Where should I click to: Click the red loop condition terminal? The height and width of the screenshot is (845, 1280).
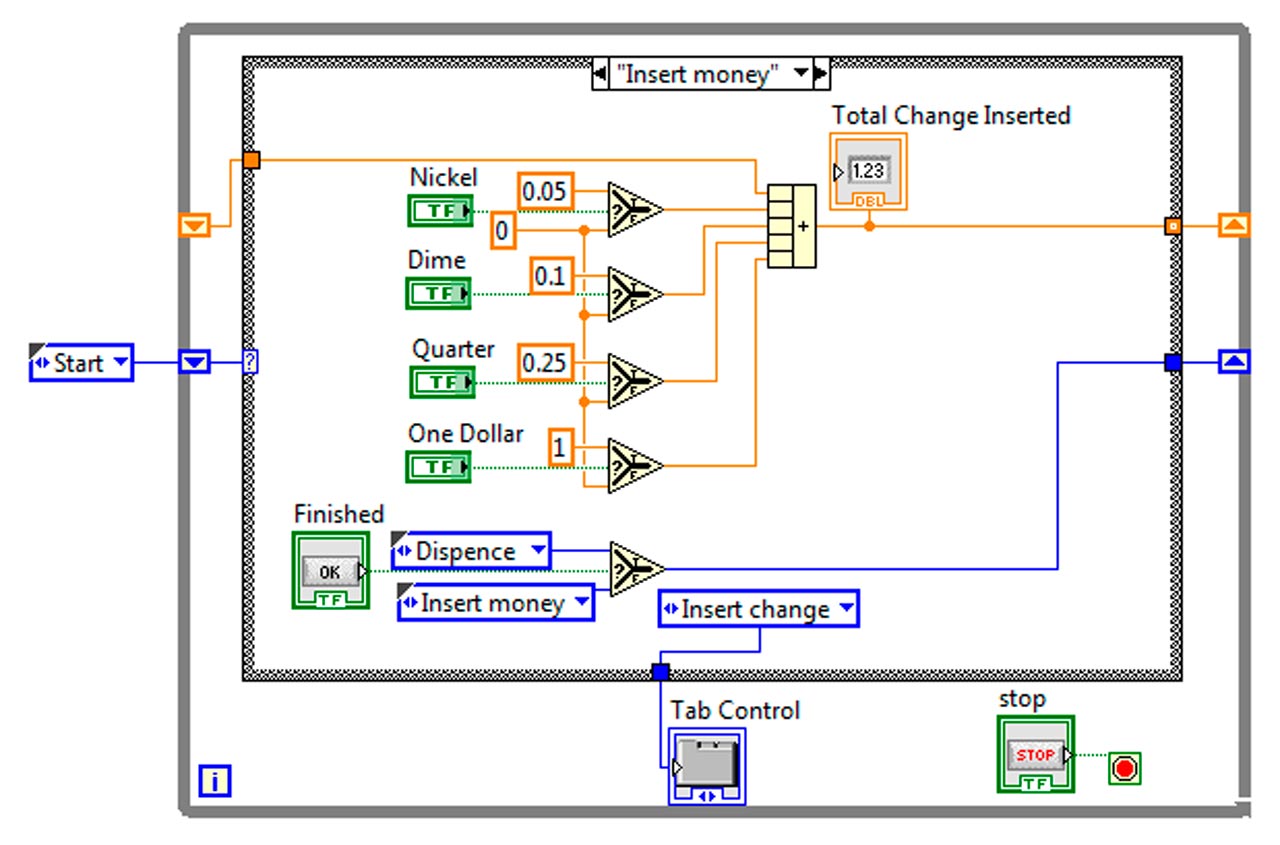click(1123, 768)
